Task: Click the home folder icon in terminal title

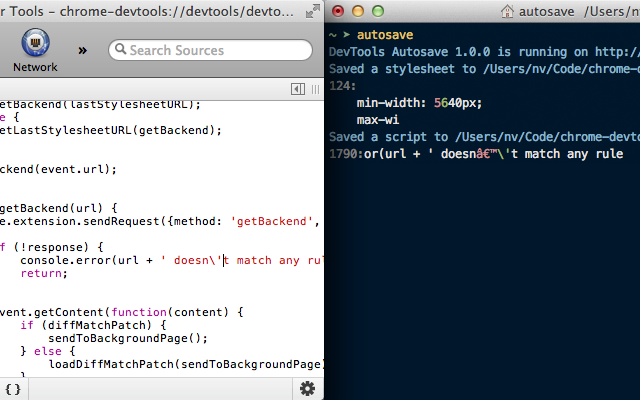Action: point(507,11)
